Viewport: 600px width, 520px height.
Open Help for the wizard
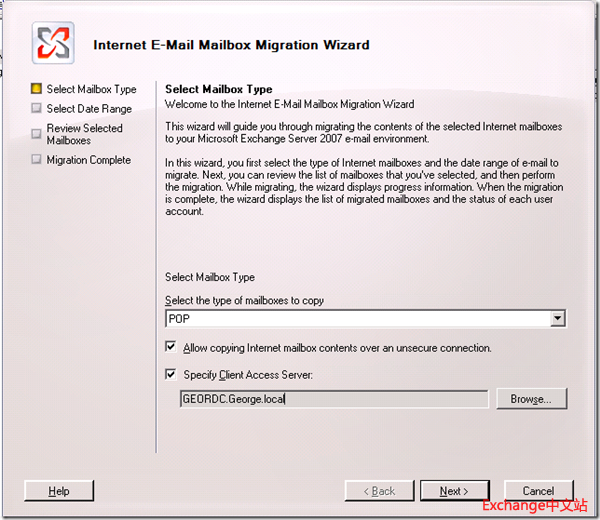59,491
